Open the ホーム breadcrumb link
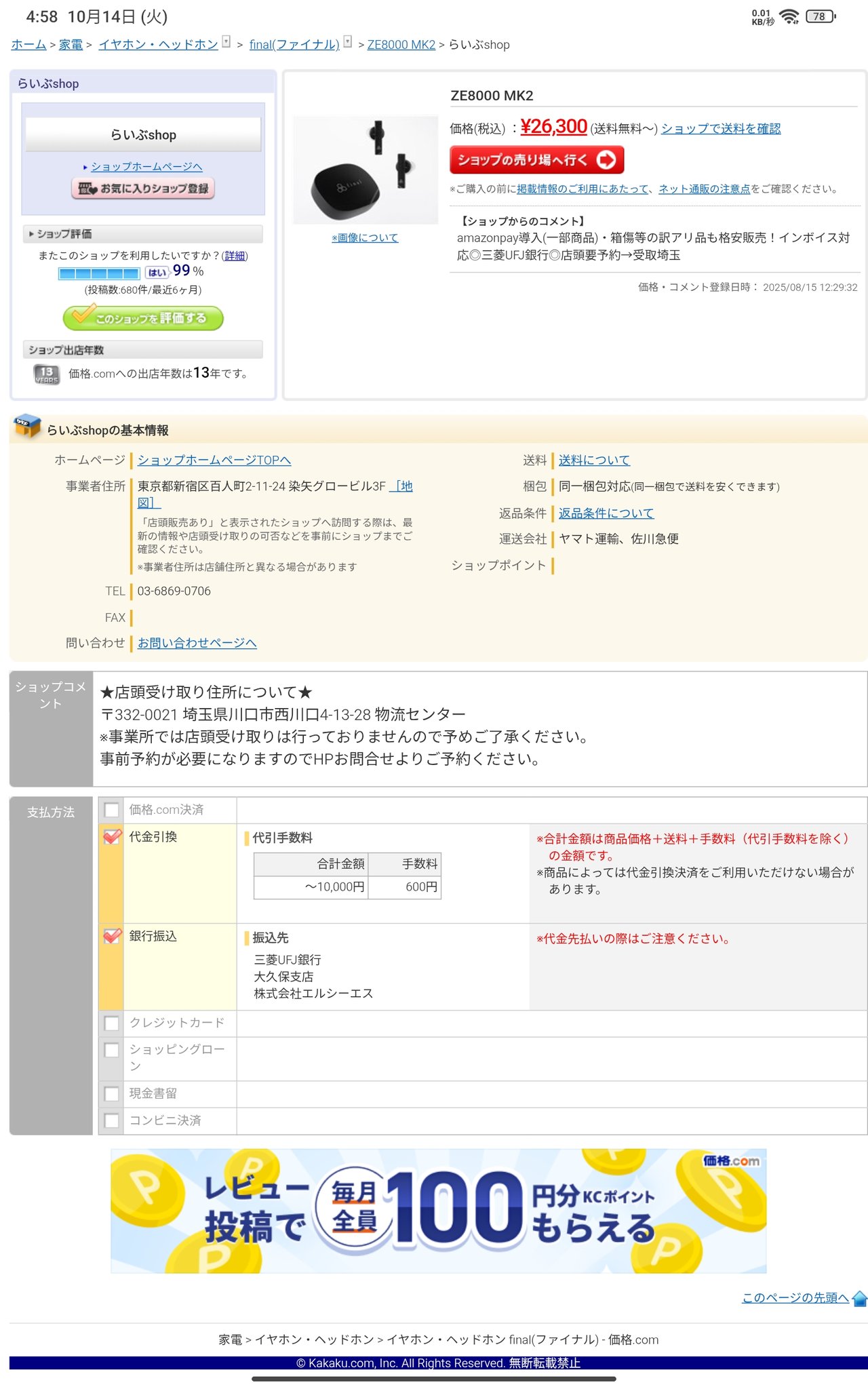This screenshot has width=868, height=1389. 28,45
